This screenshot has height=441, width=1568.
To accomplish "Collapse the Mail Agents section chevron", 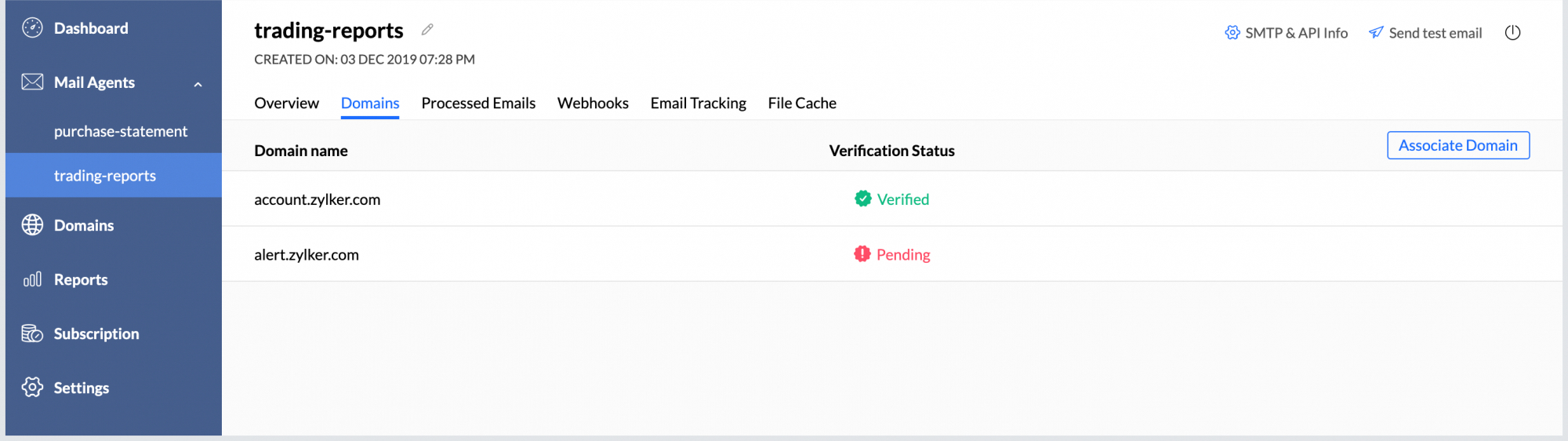I will pyautogui.click(x=198, y=84).
